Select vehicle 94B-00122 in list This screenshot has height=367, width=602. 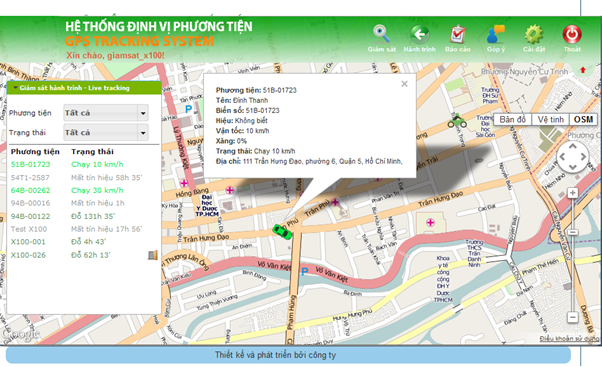[30, 216]
